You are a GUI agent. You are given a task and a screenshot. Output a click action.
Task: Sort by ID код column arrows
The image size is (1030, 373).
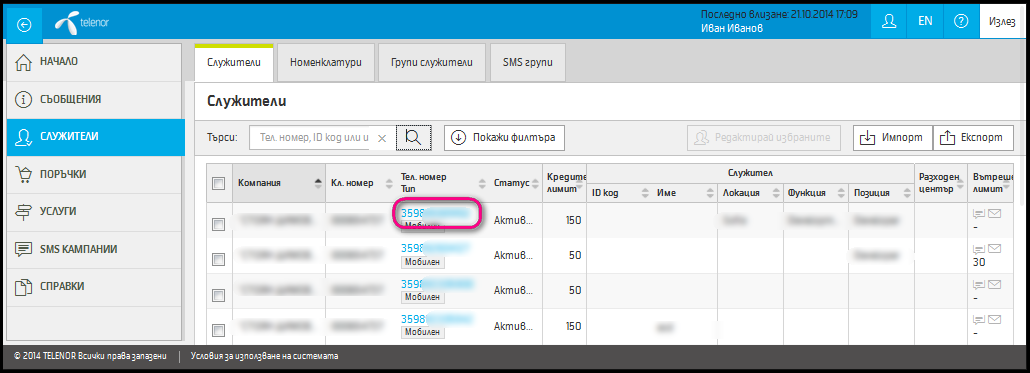[644, 193]
